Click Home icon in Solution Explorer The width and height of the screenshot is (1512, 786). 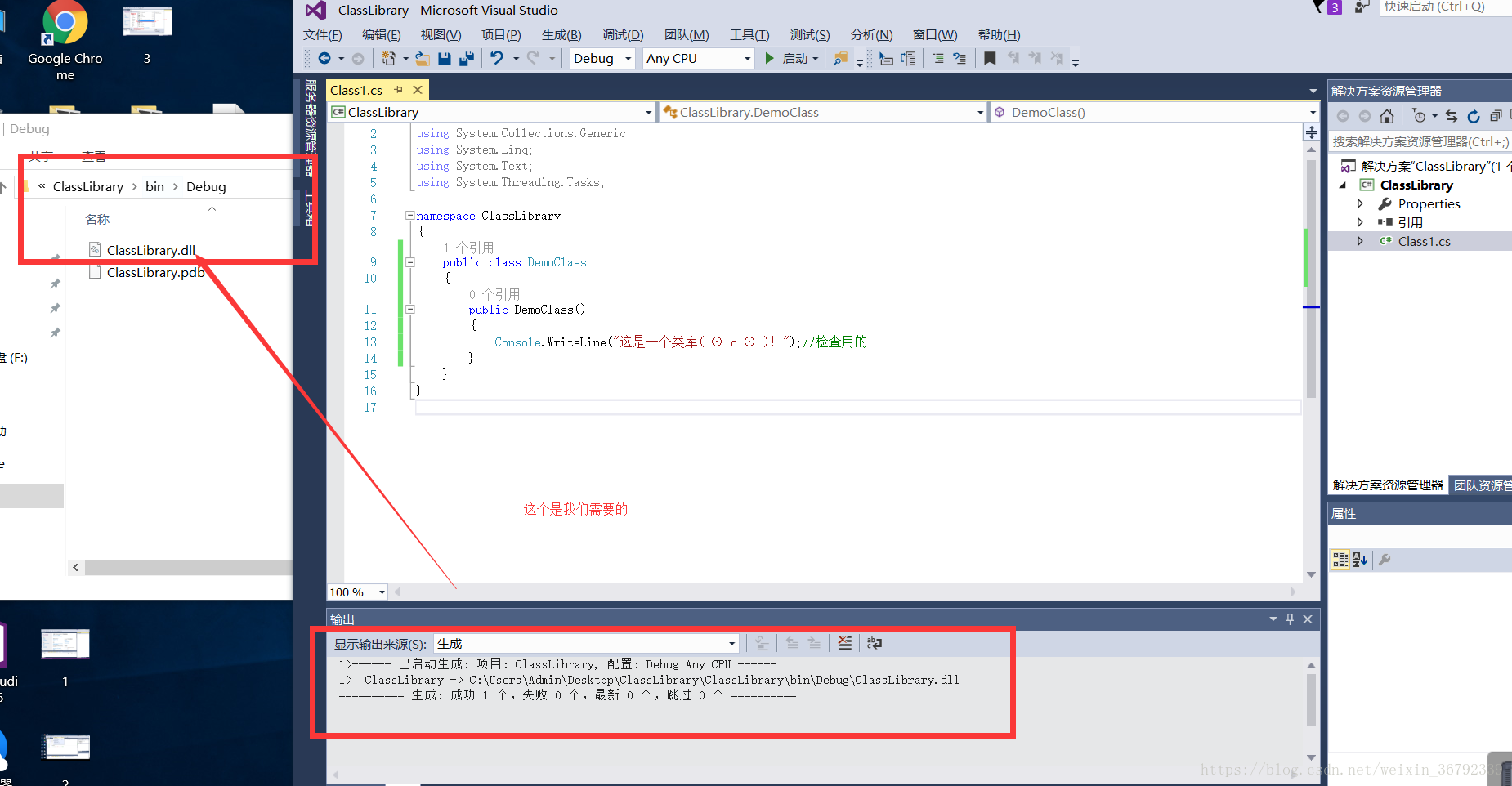click(x=1387, y=116)
